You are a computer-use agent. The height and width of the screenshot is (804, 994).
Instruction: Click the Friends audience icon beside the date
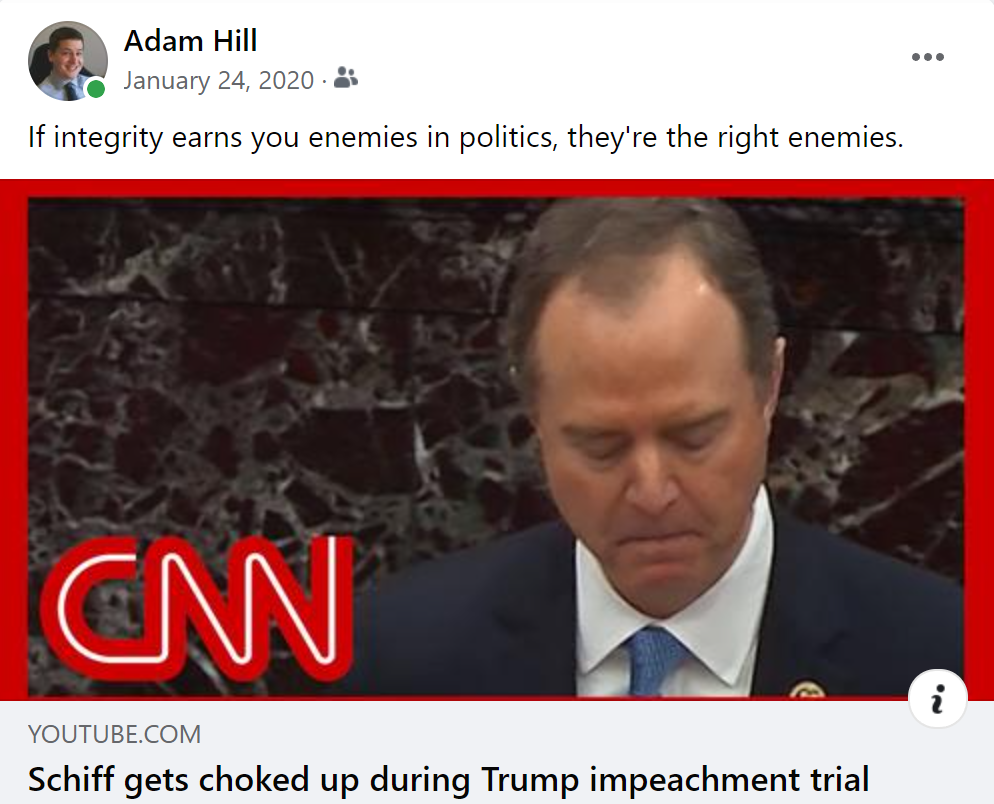(345, 78)
